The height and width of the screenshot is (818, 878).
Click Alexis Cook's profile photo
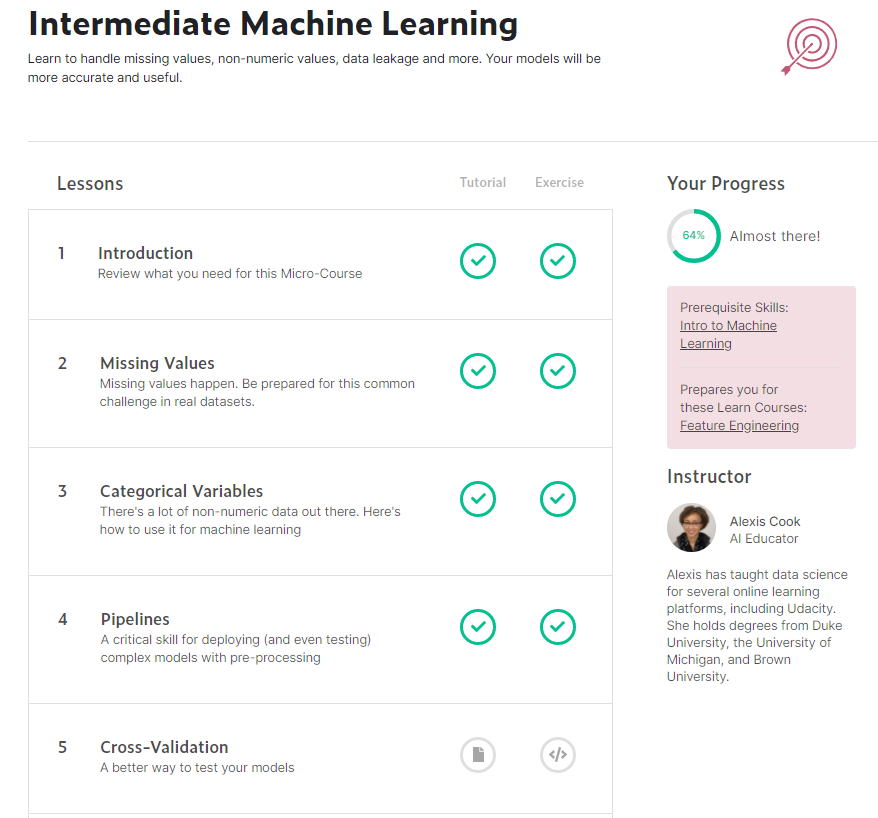point(691,527)
